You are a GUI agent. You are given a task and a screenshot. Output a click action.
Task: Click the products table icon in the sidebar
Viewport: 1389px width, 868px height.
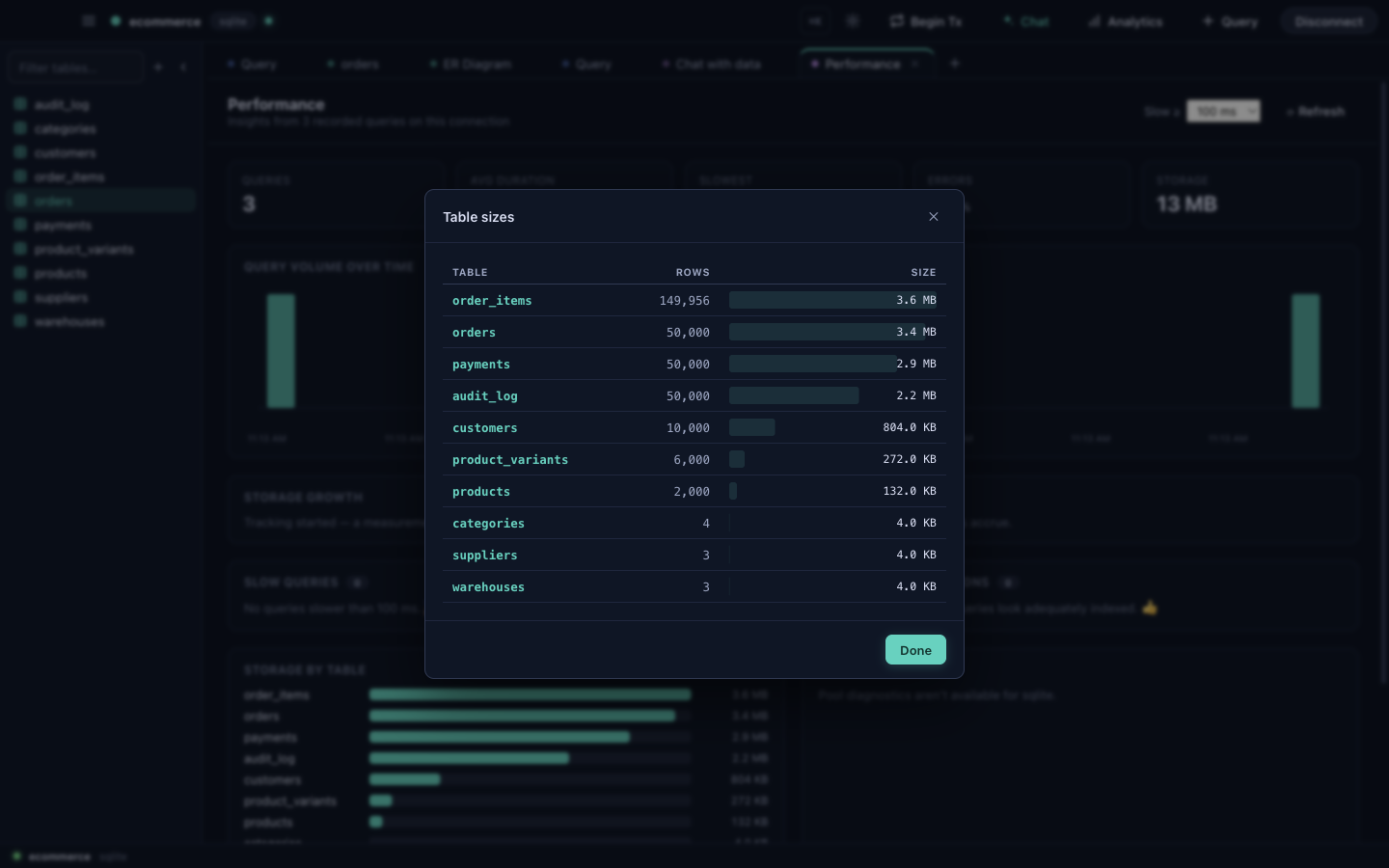[20, 273]
